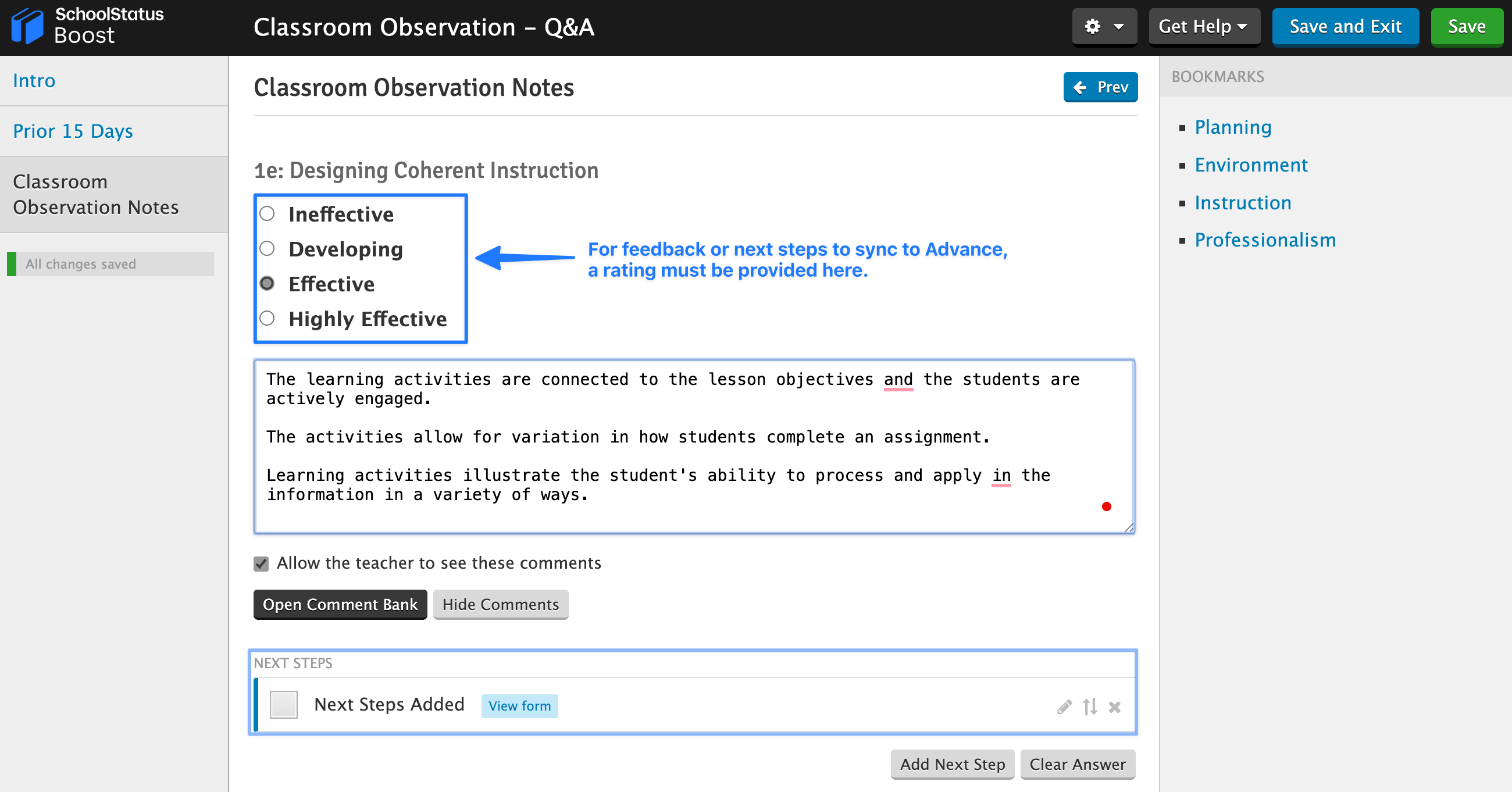Viewport: 1512px width, 792px height.
Task: Click the caret next to the gear icon
Action: point(1119,26)
